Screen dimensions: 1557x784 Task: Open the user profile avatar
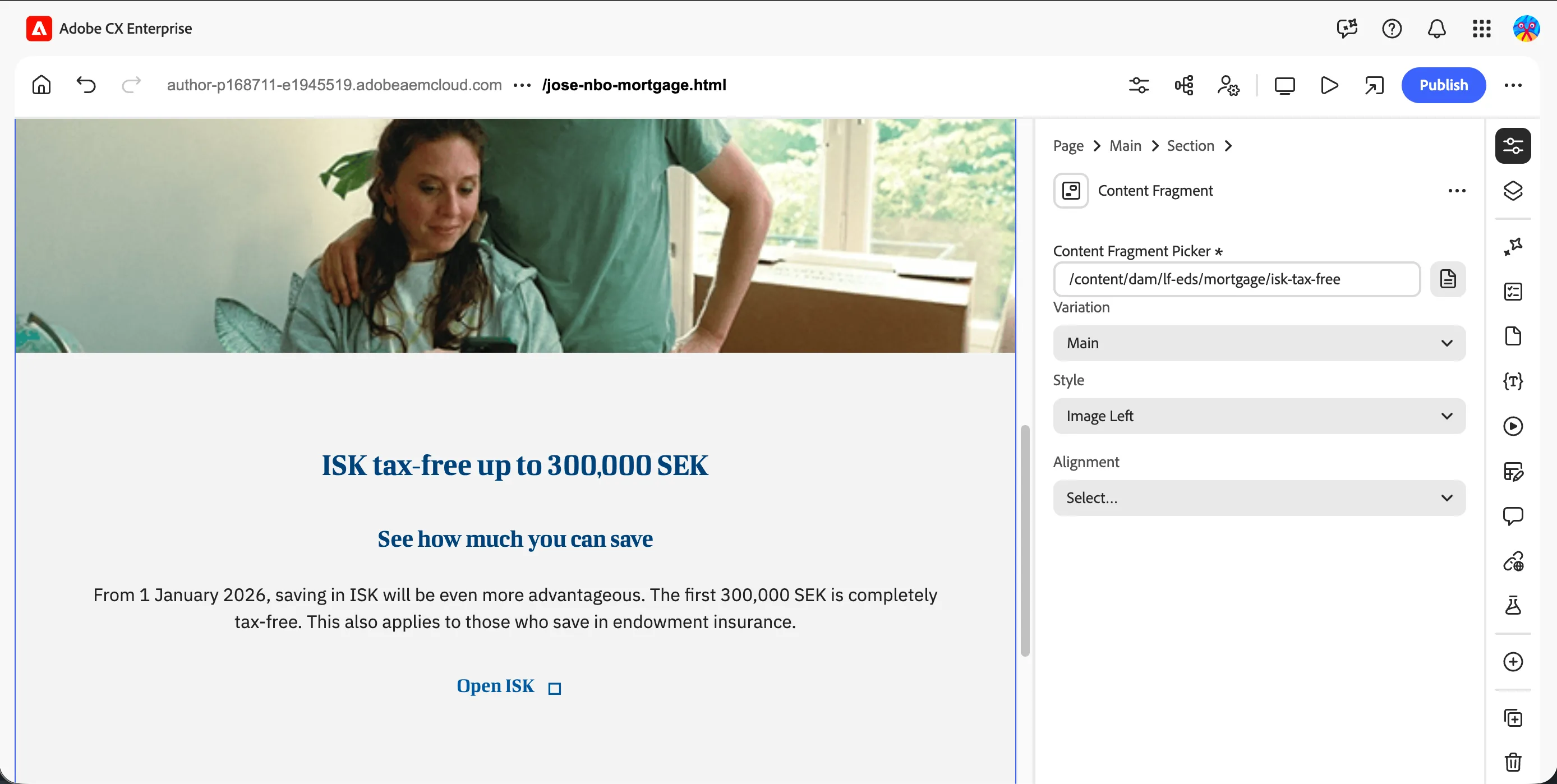1526,29
